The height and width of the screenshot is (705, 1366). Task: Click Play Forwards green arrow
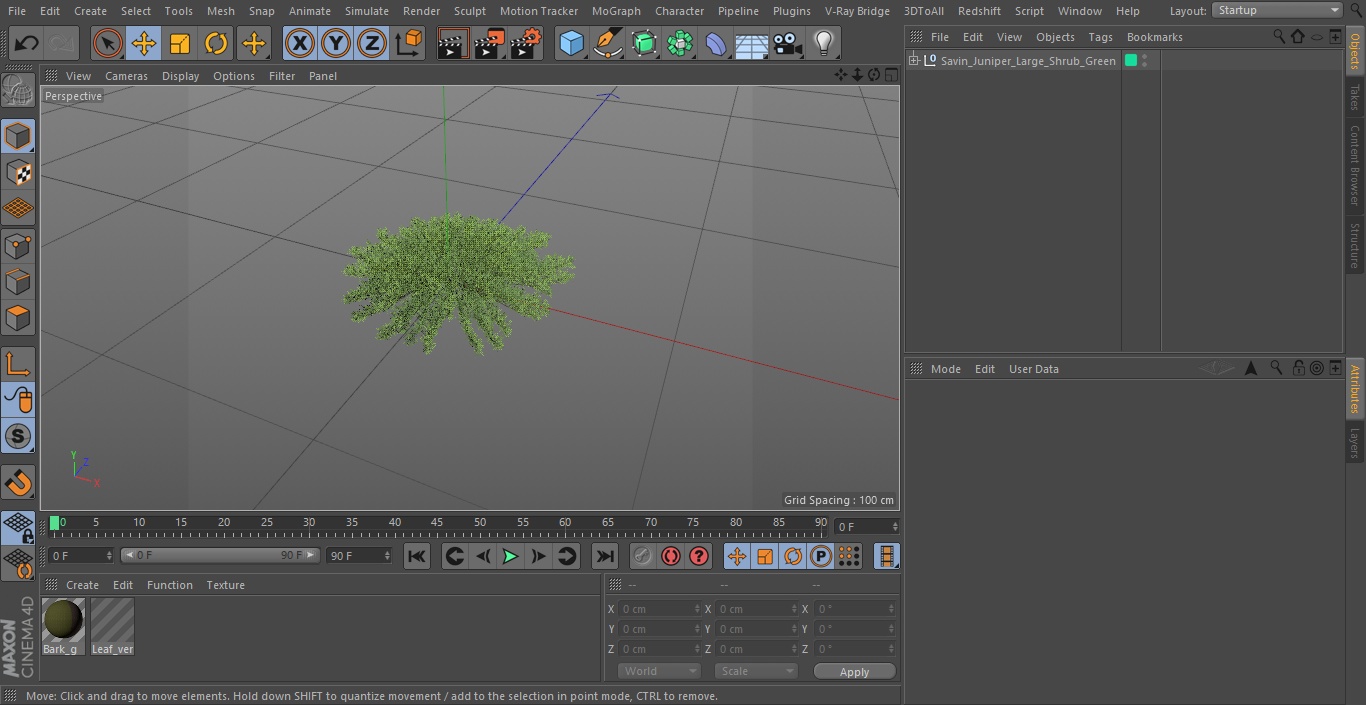click(510, 556)
